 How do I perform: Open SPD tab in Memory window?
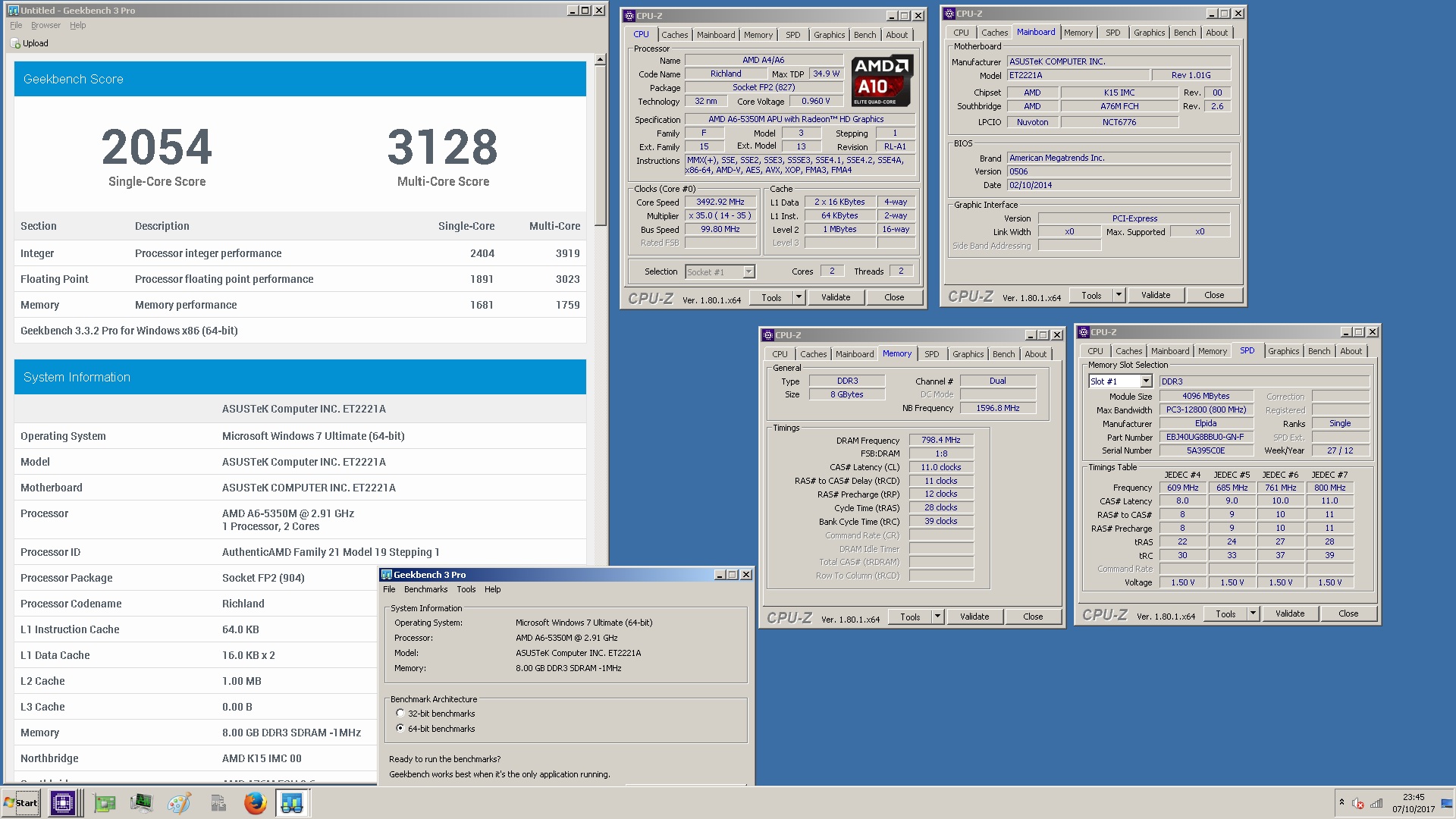click(931, 354)
